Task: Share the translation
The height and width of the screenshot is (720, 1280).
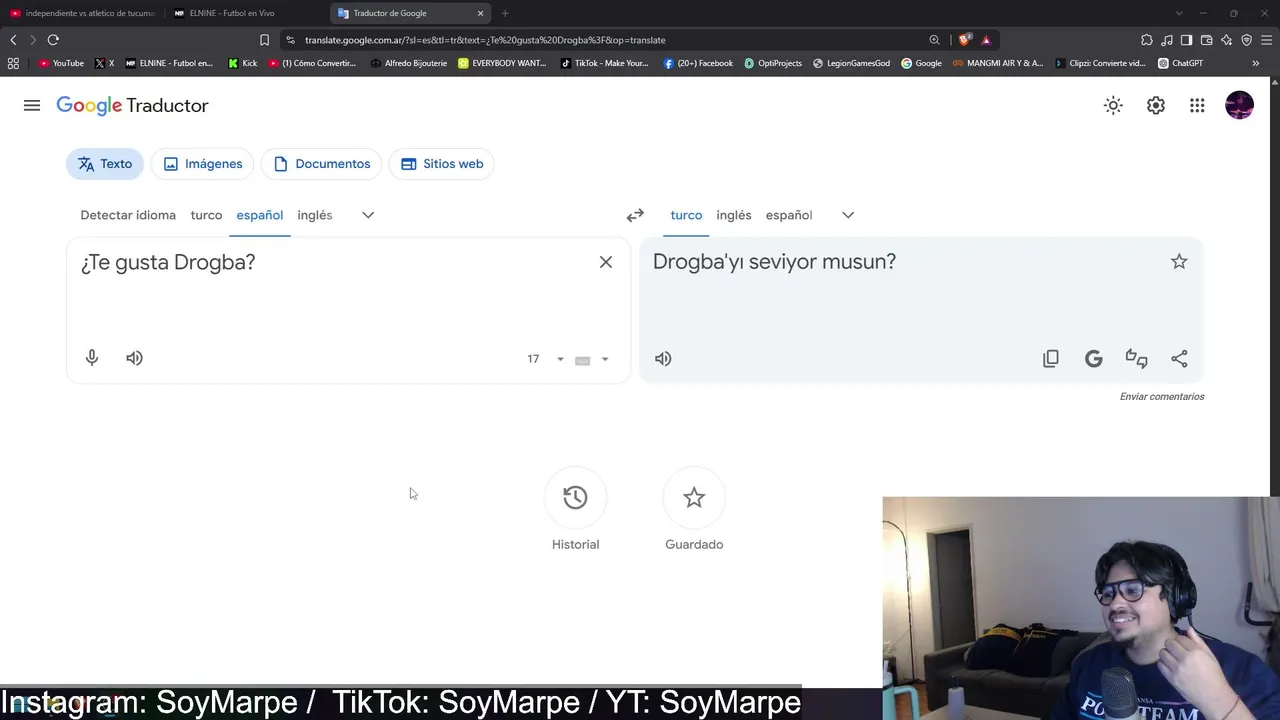Action: tap(1179, 359)
